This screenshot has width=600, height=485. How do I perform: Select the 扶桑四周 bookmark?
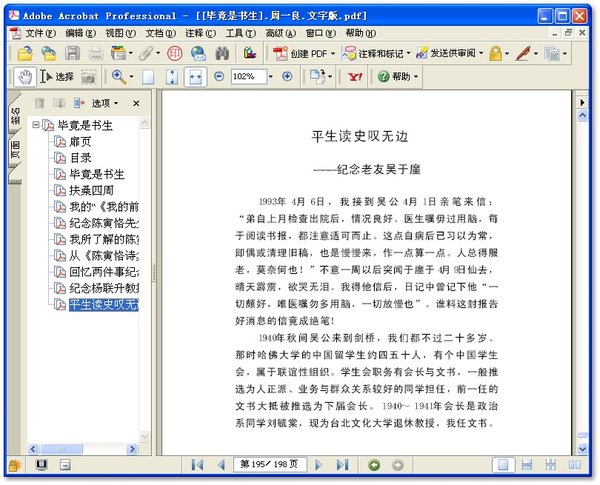[91, 190]
